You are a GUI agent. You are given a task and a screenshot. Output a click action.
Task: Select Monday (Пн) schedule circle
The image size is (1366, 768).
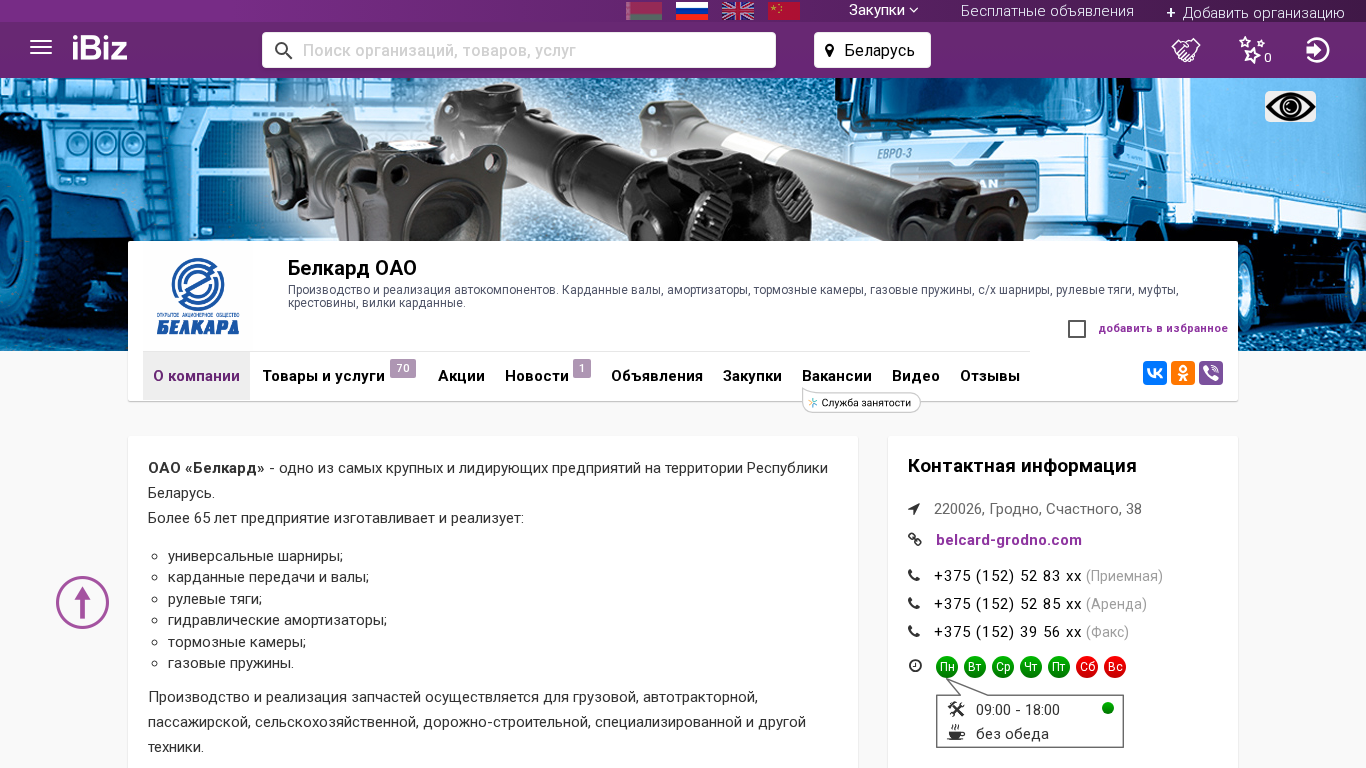click(947, 667)
